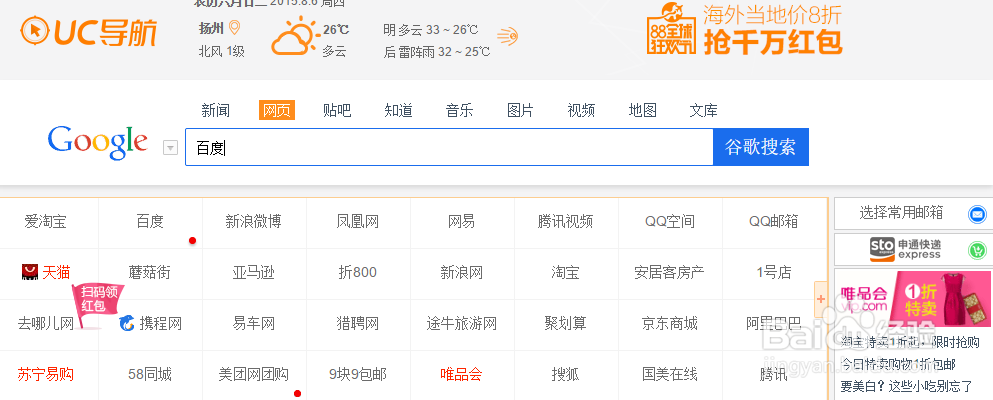Open the 易车网 link
The height and width of the screenshot is (400, 993).
point(254,324)
